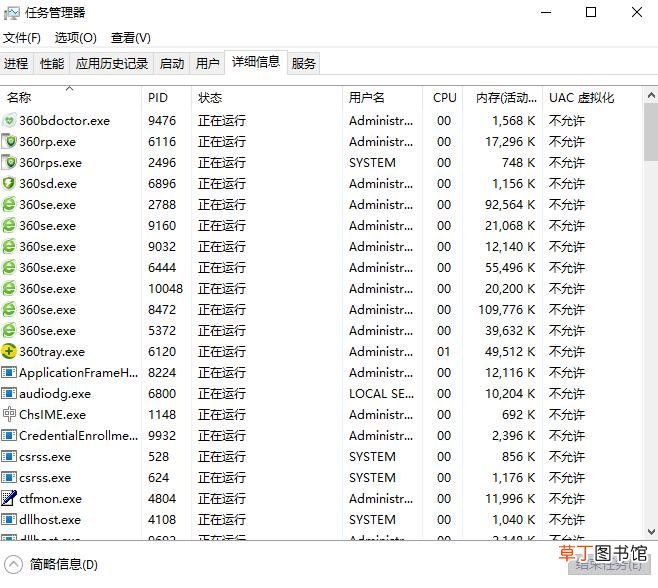Click PID value 1148
The width and height of the screenshot is (658, 588).
coord(162,415)
